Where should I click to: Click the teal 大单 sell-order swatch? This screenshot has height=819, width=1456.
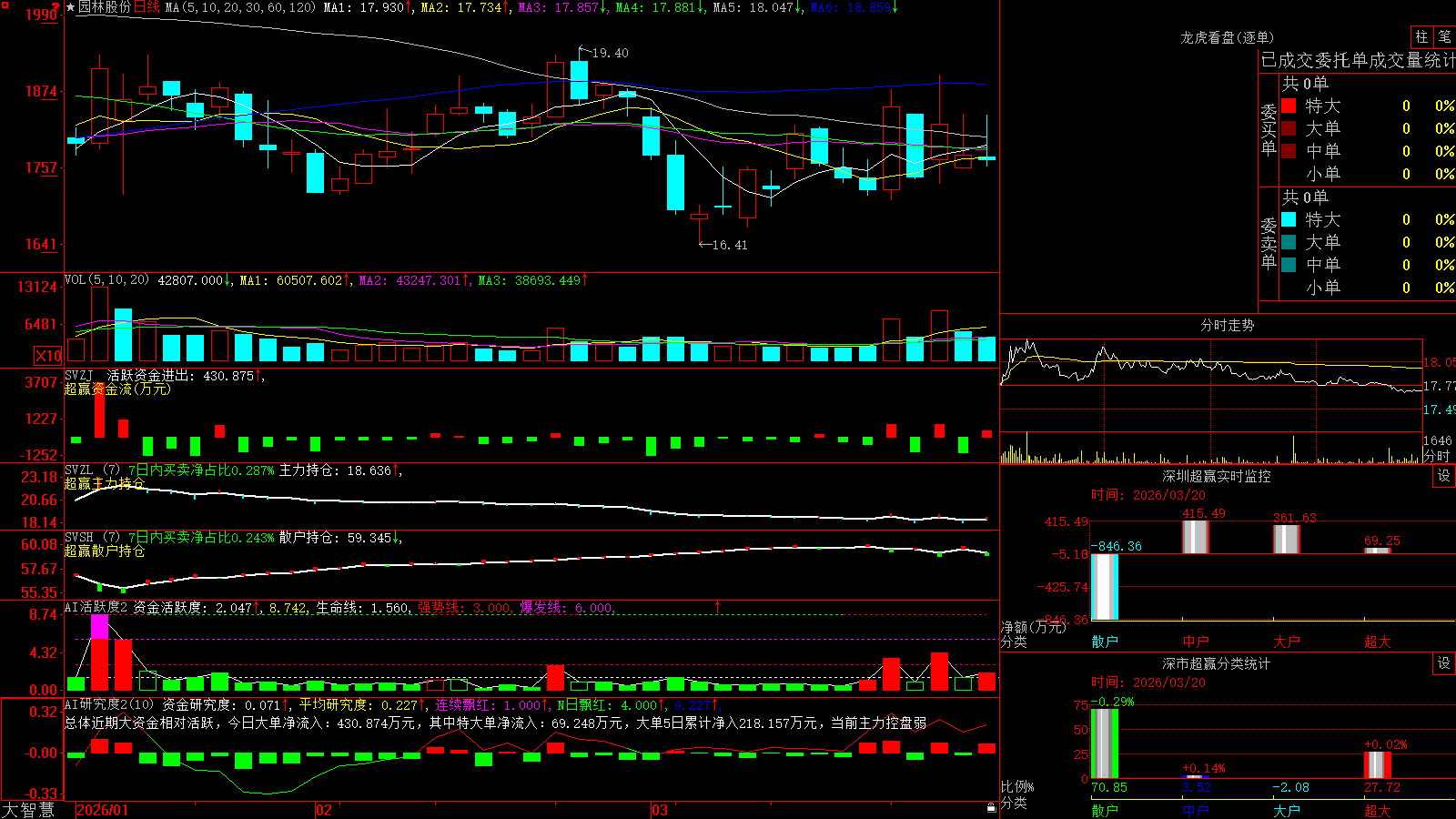(x=1289, y=242)
